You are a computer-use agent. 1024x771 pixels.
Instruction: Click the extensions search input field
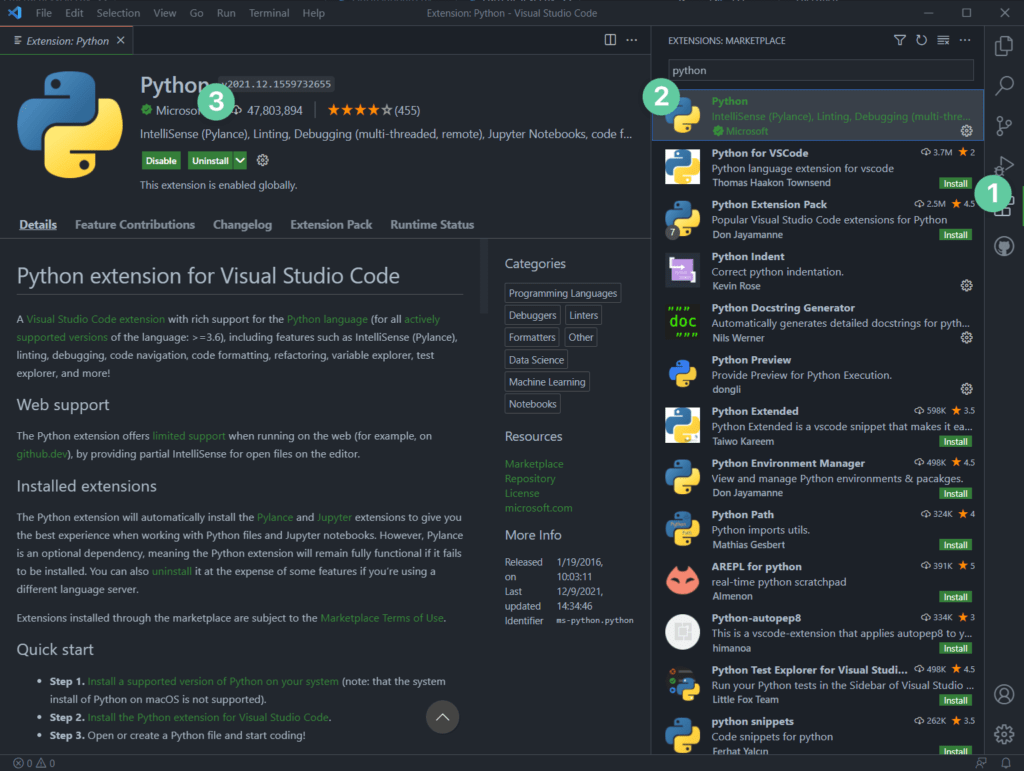(x=821, y=71)
